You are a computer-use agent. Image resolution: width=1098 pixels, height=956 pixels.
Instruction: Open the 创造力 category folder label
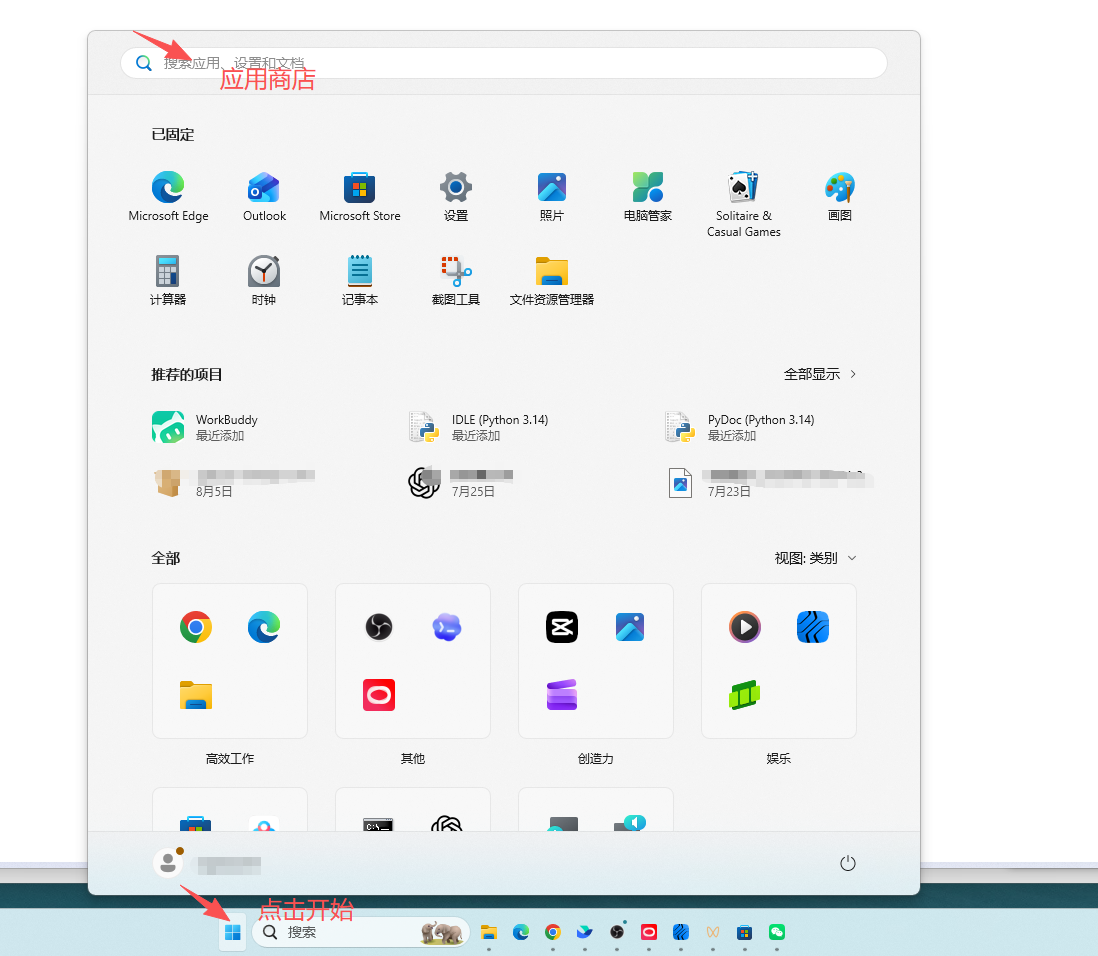coord(596,758)
